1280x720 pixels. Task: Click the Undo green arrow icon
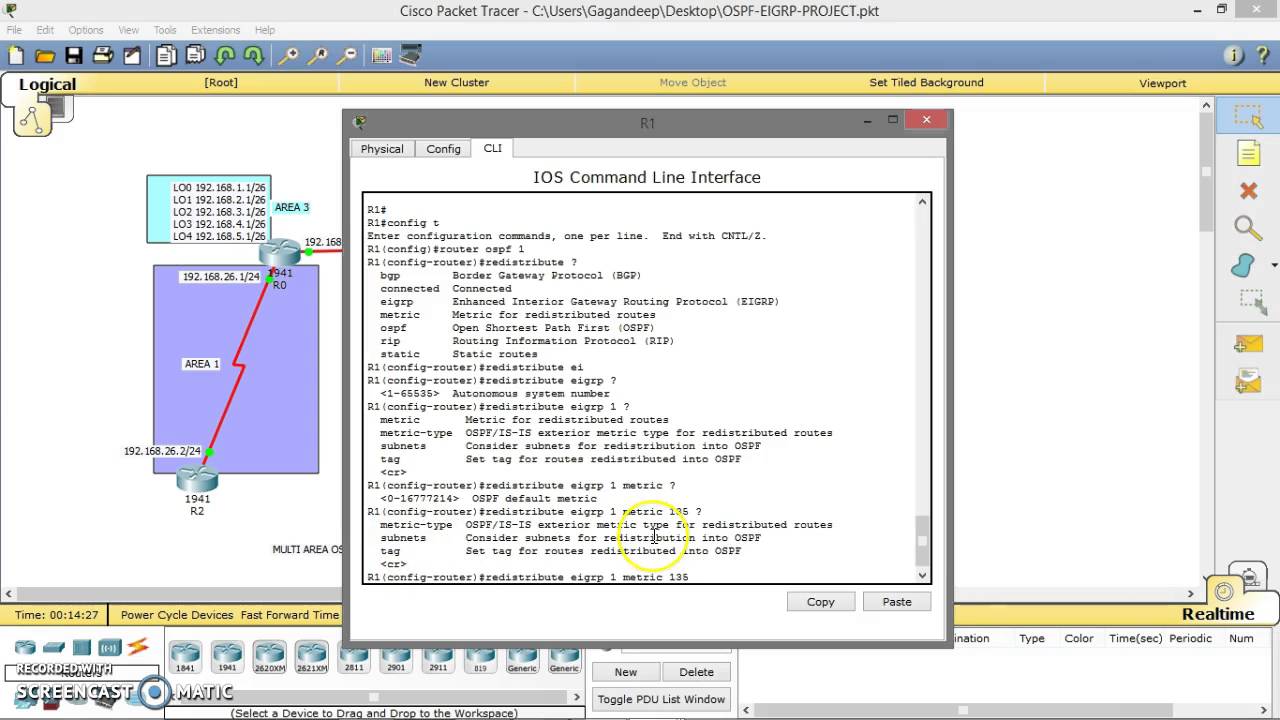pos(225,56)
